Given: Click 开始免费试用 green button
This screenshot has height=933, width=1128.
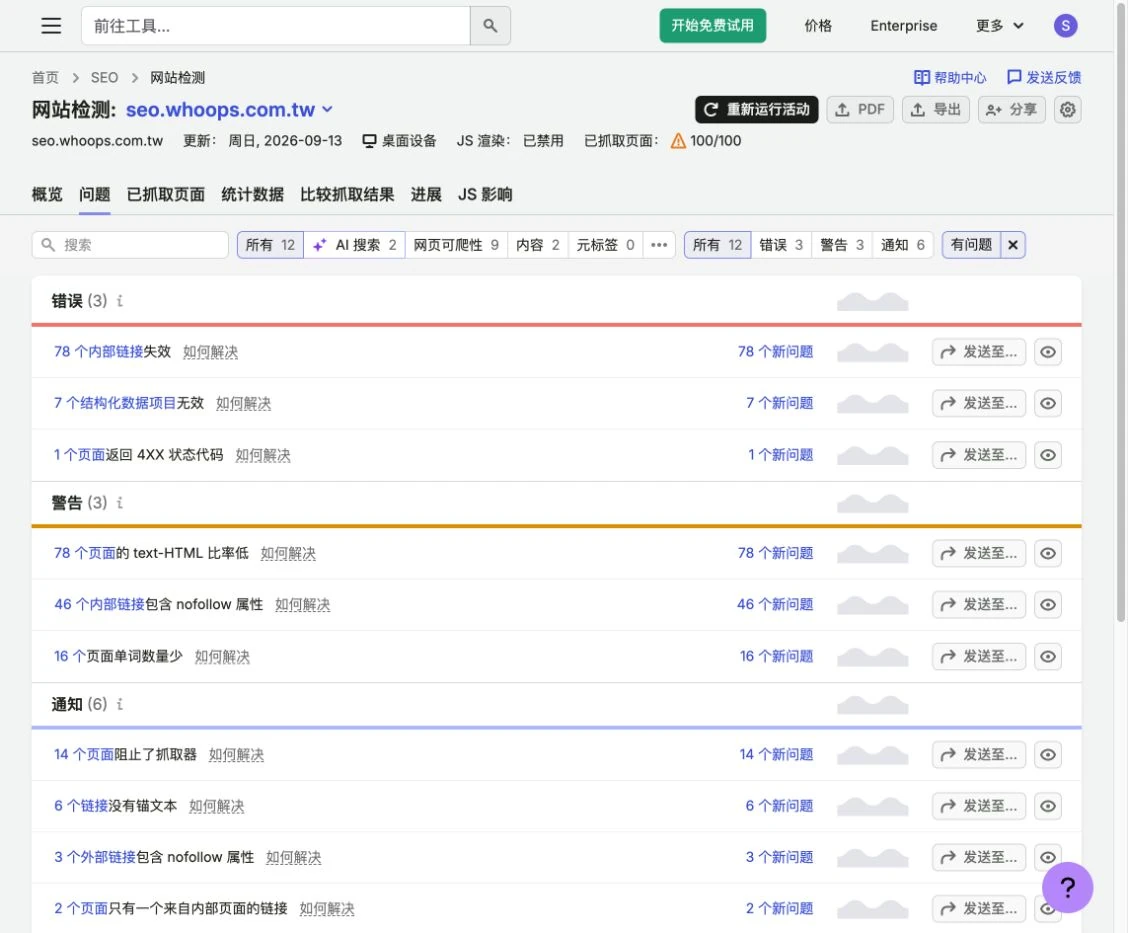Looking at the screenshot, I should tap(712, 26).
